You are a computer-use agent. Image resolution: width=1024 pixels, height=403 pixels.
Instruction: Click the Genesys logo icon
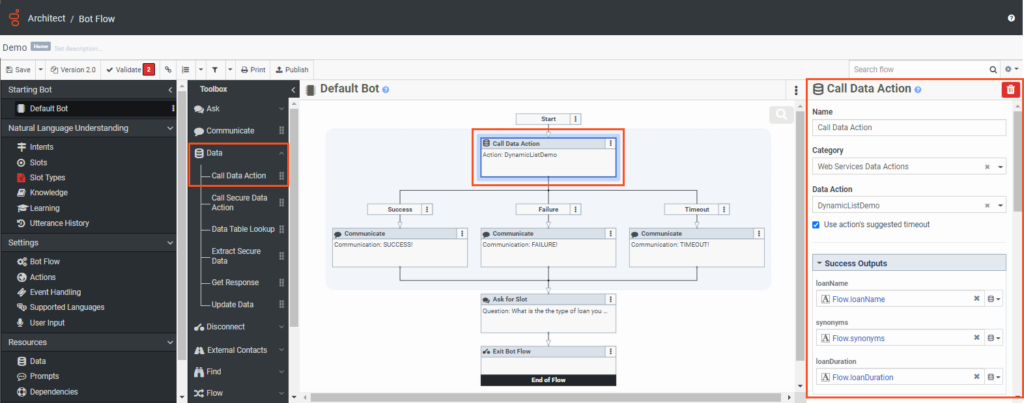(14, 18)
